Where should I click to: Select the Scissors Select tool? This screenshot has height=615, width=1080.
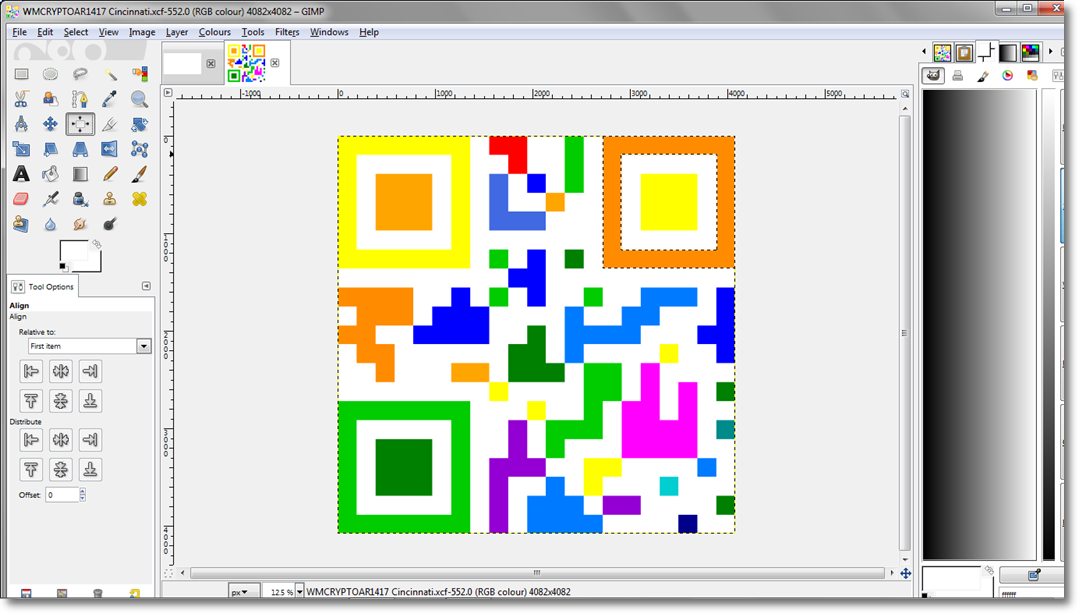tap(21, 99)
